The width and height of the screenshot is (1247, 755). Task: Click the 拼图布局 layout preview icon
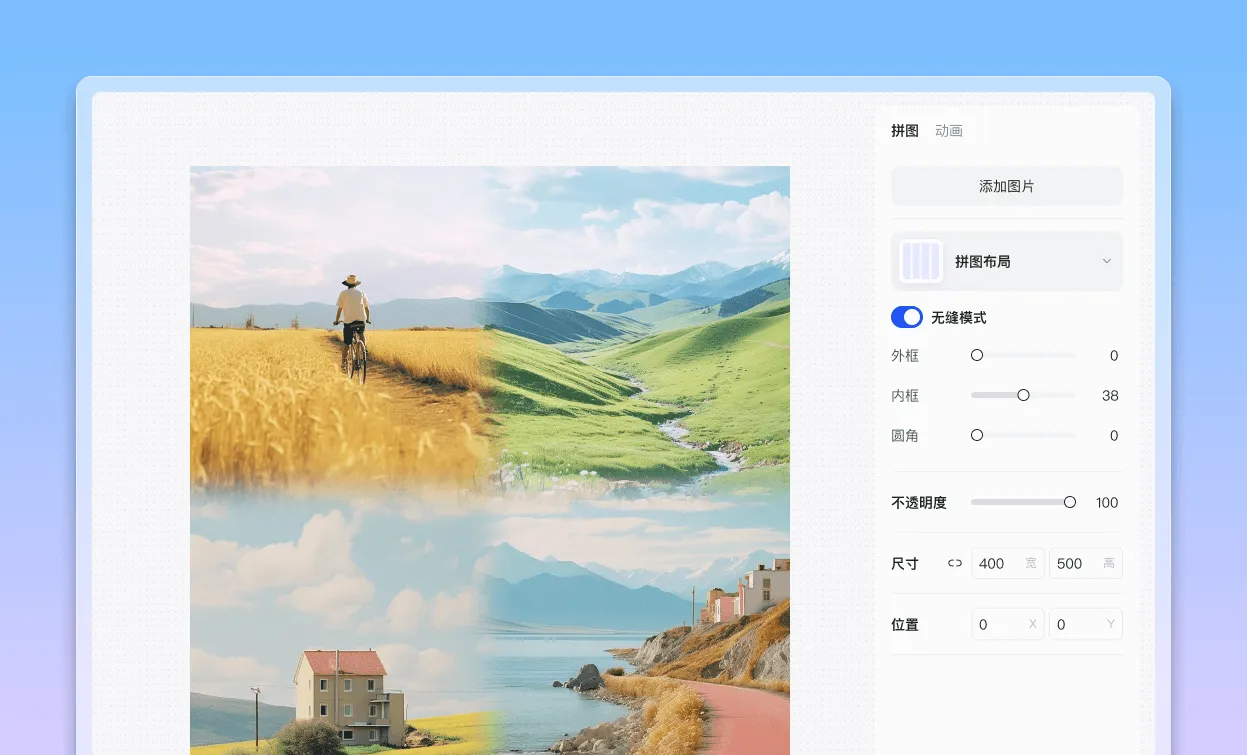point(921,261)
